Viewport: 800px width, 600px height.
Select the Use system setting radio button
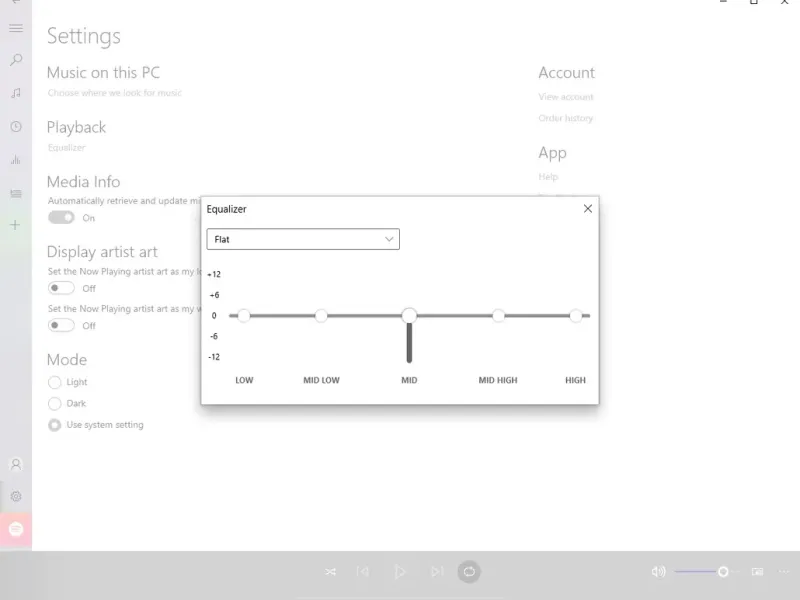55,425
